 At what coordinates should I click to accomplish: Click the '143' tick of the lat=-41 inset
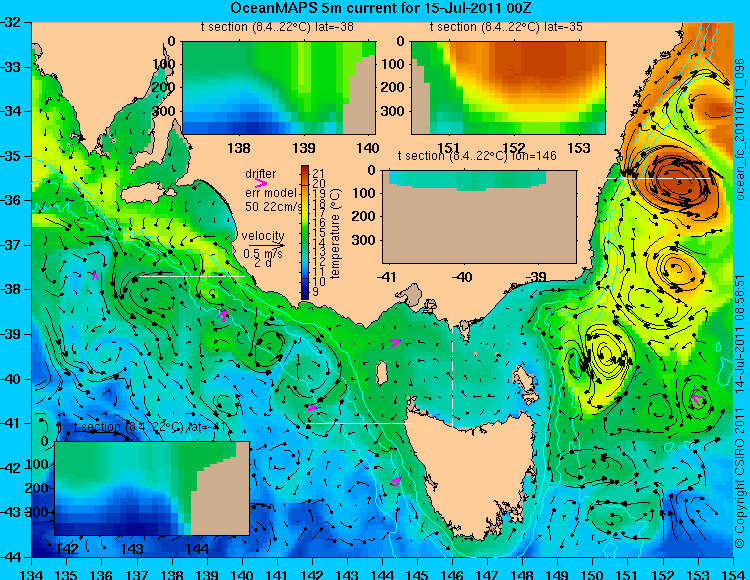click(132, 548)
